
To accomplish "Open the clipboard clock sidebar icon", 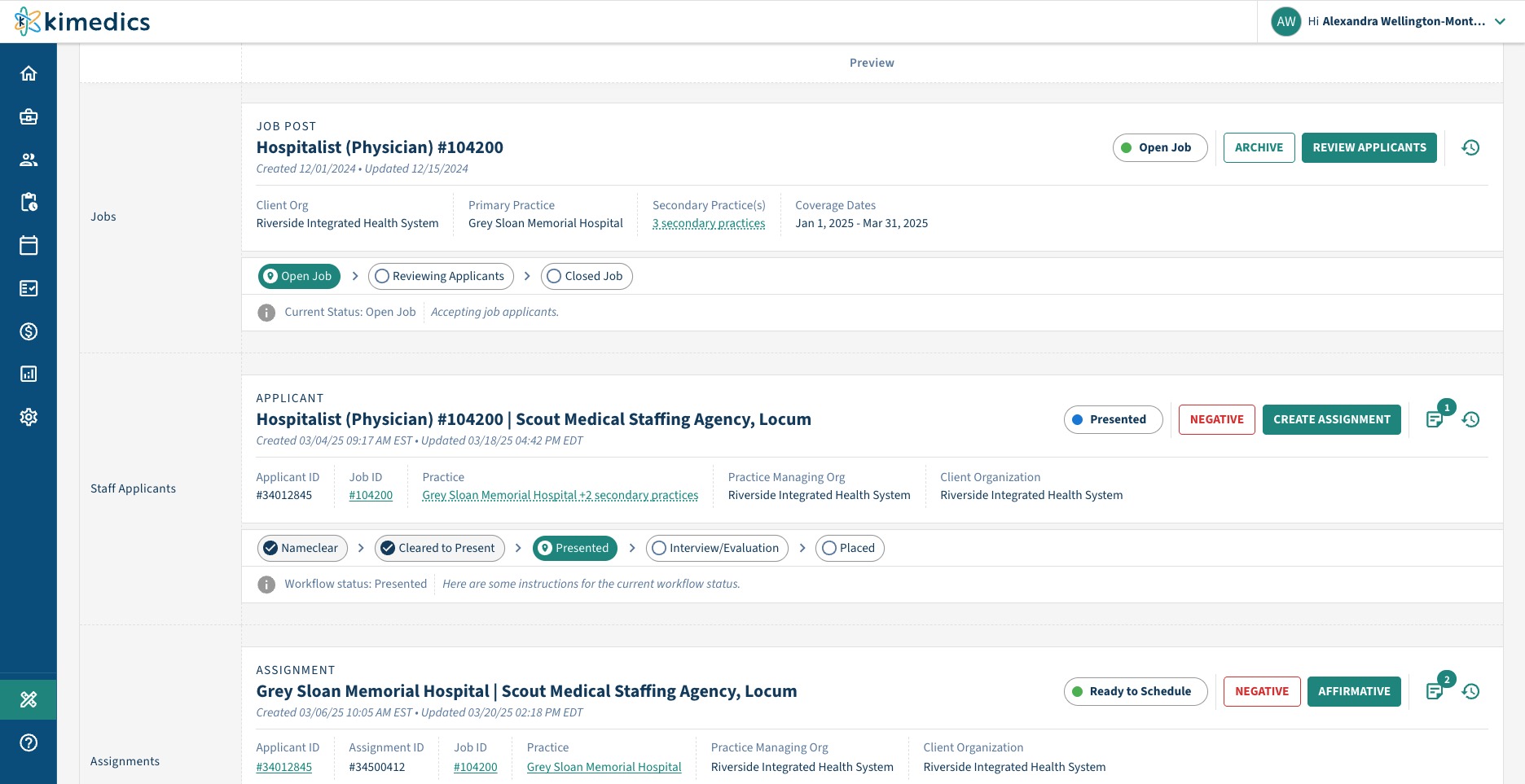I will point(29,202).
